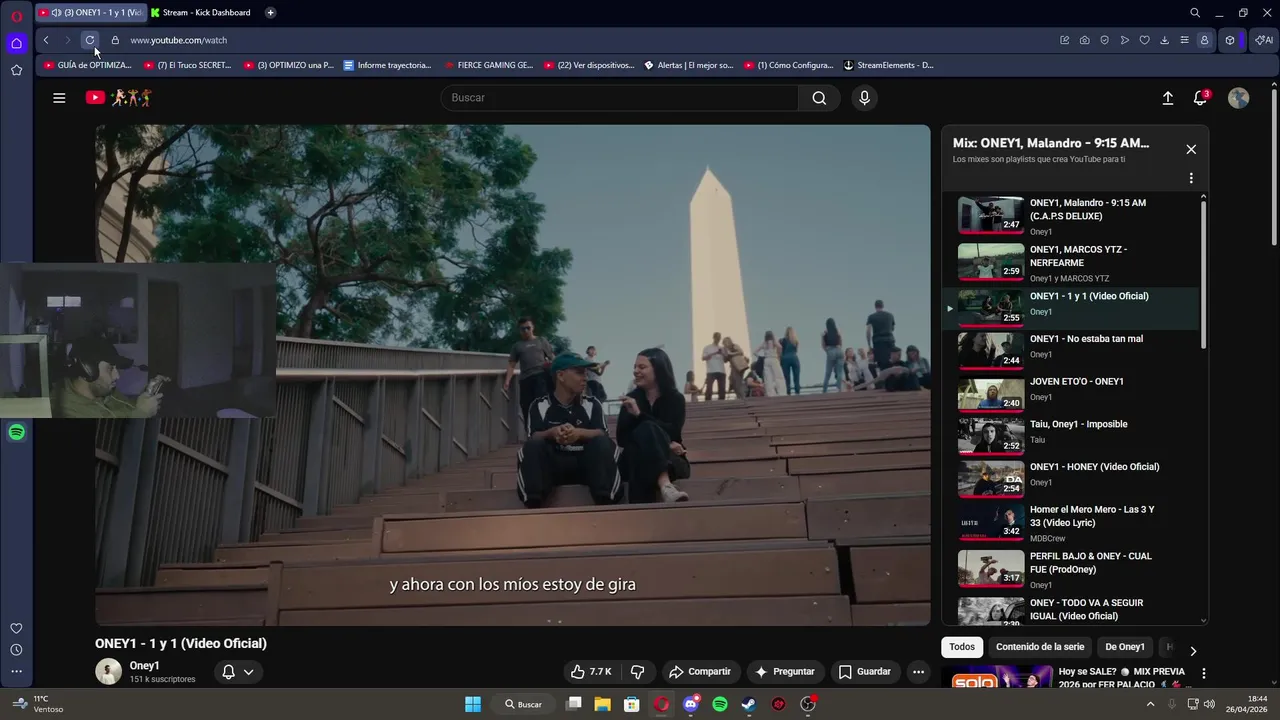Open Spotify in Opera sidebar

point(16,432)
